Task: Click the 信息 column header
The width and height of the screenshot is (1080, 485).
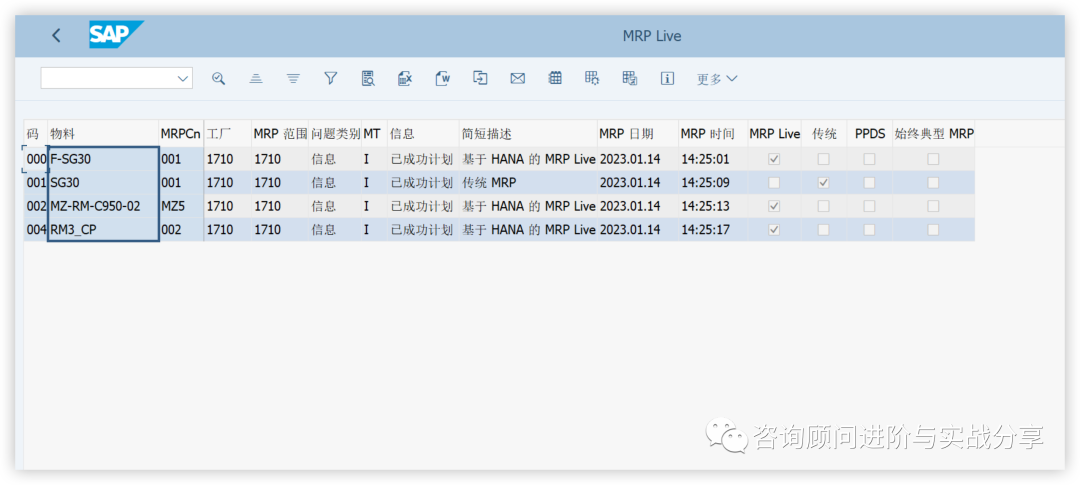Action: (423, 134)
